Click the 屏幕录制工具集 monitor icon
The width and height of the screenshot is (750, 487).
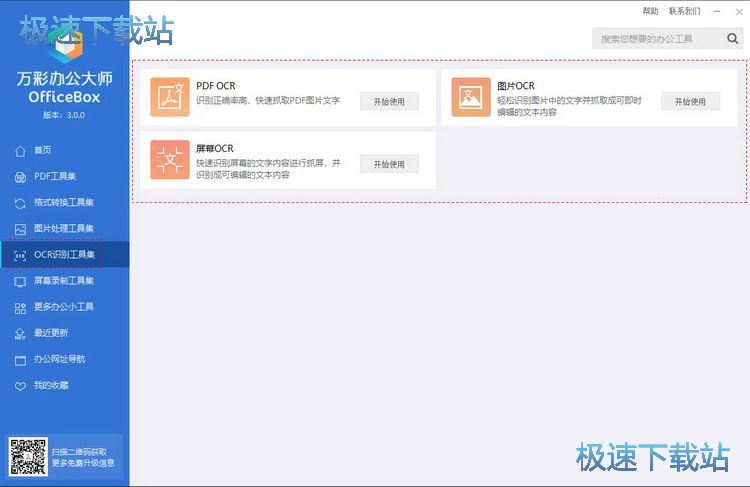(x=20, y=282)
